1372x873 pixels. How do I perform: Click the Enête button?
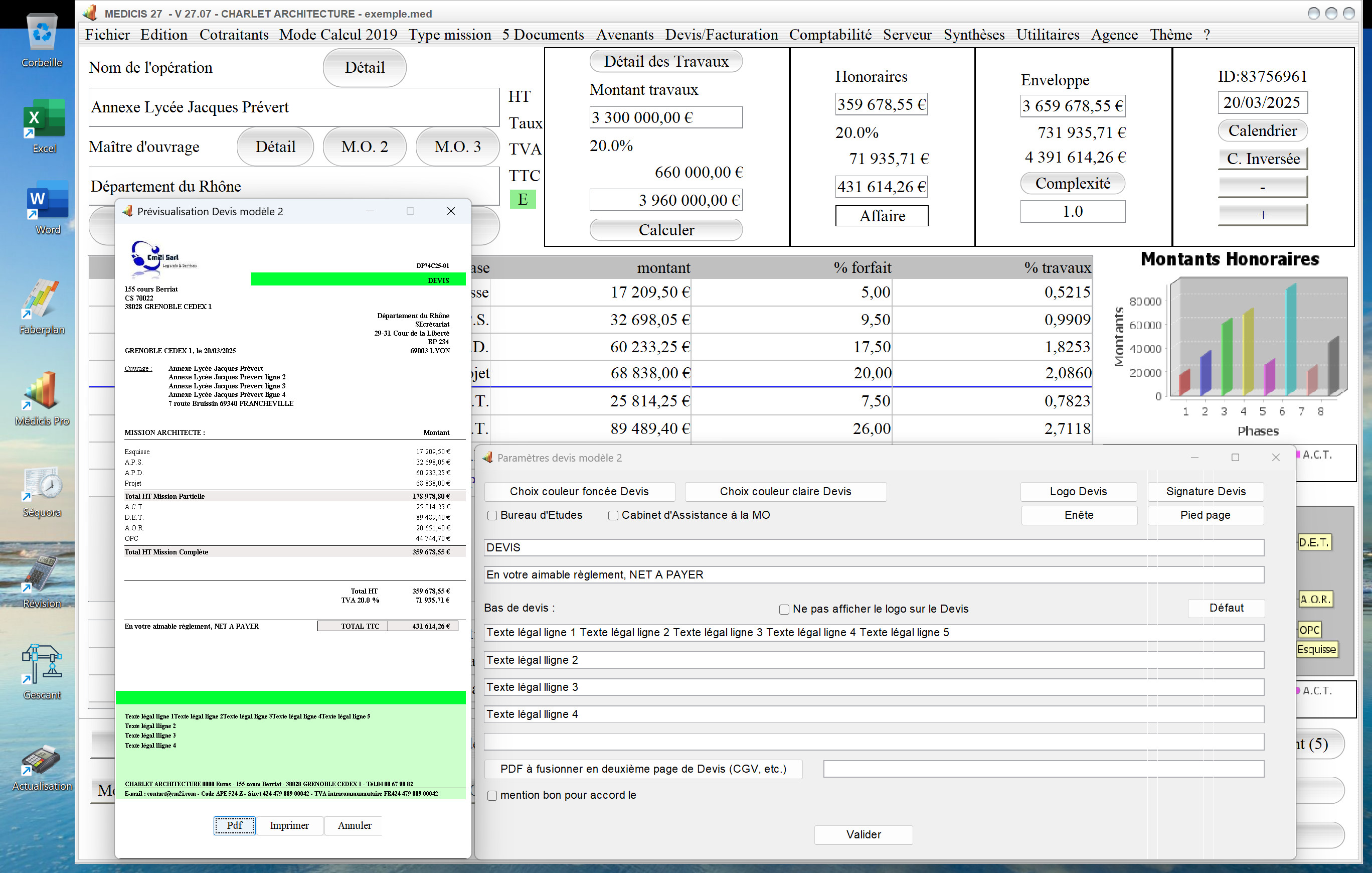coord(1079,515)
